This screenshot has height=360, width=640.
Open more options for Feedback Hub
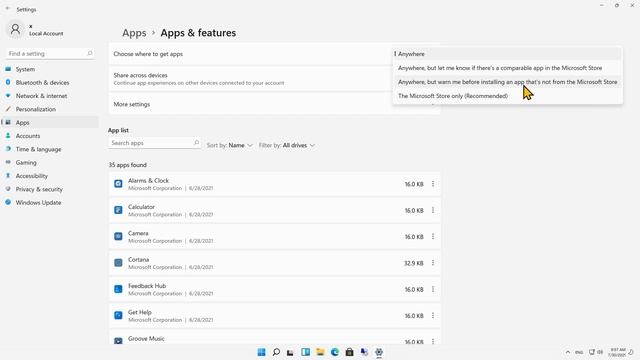tap(433, 289)
